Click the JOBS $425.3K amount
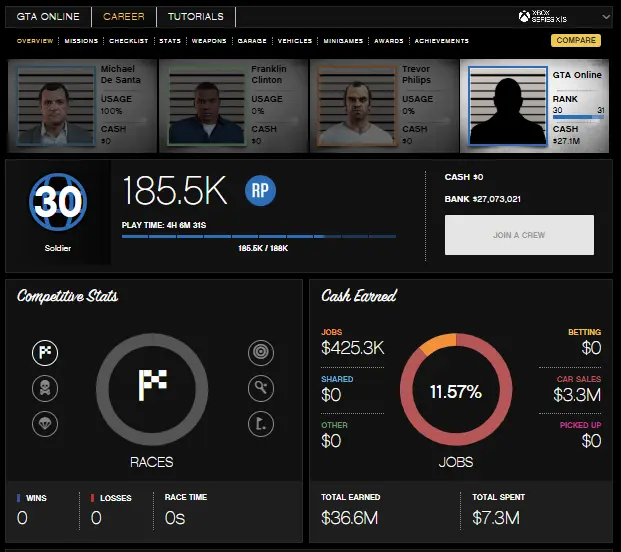The image size is (621, 552). point(352,348)
